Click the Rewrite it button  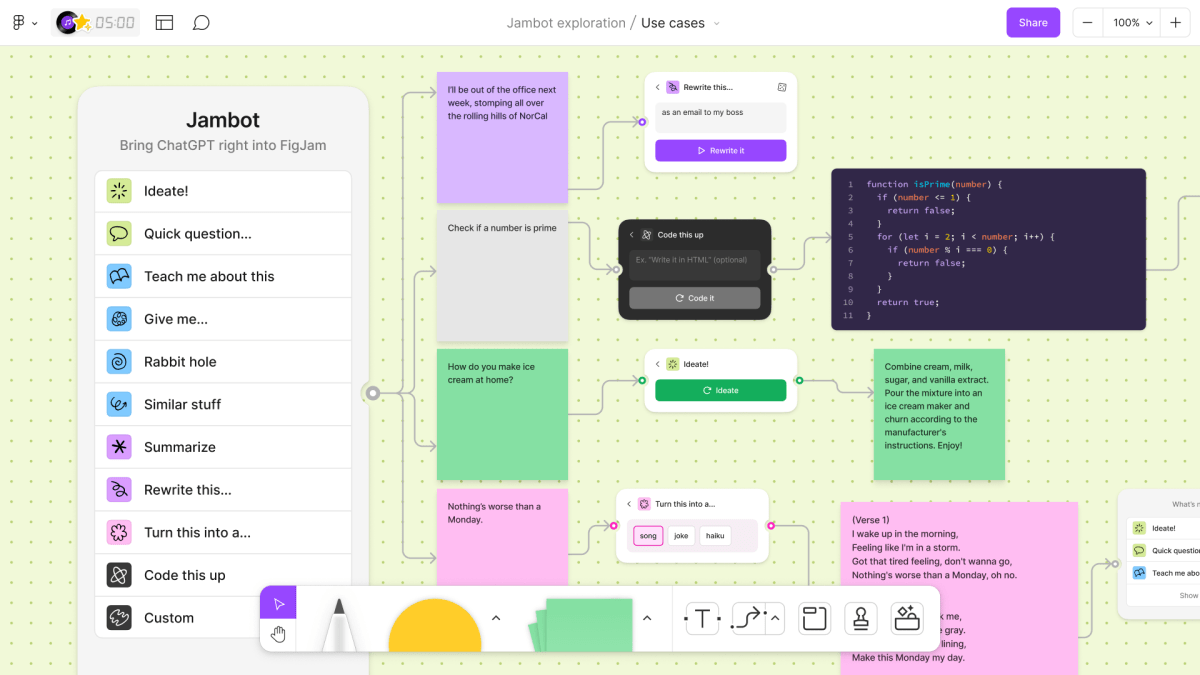[x=720, y=150]
